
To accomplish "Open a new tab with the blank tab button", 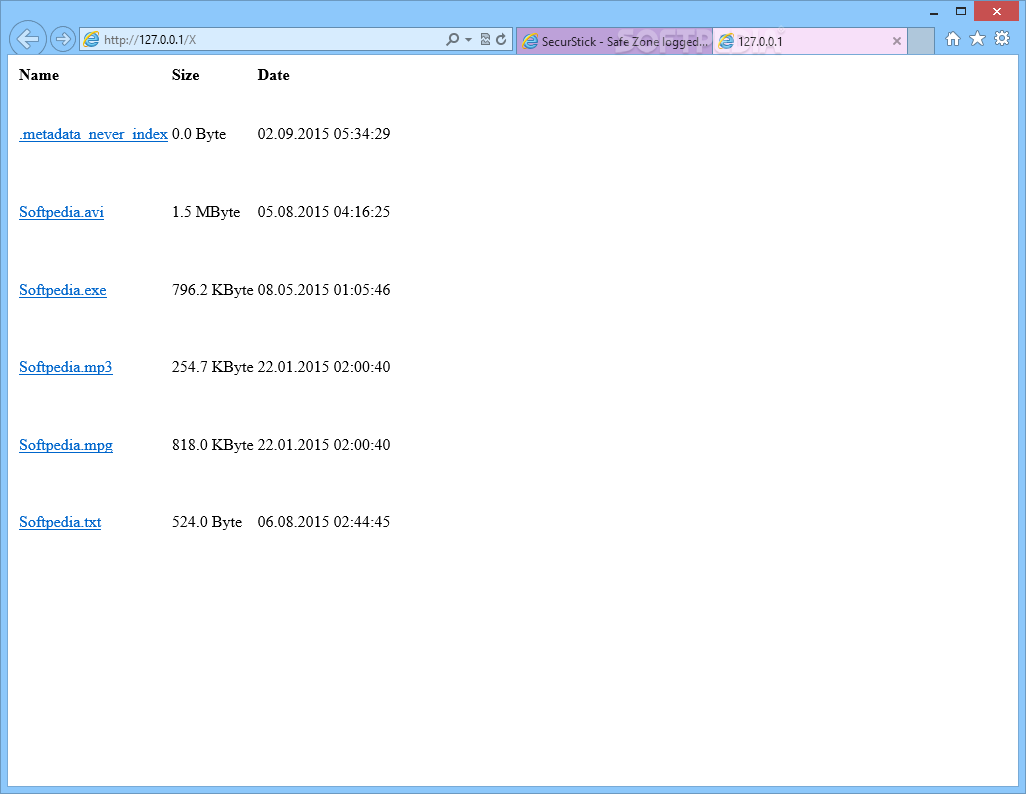I will tap(921, 41).
